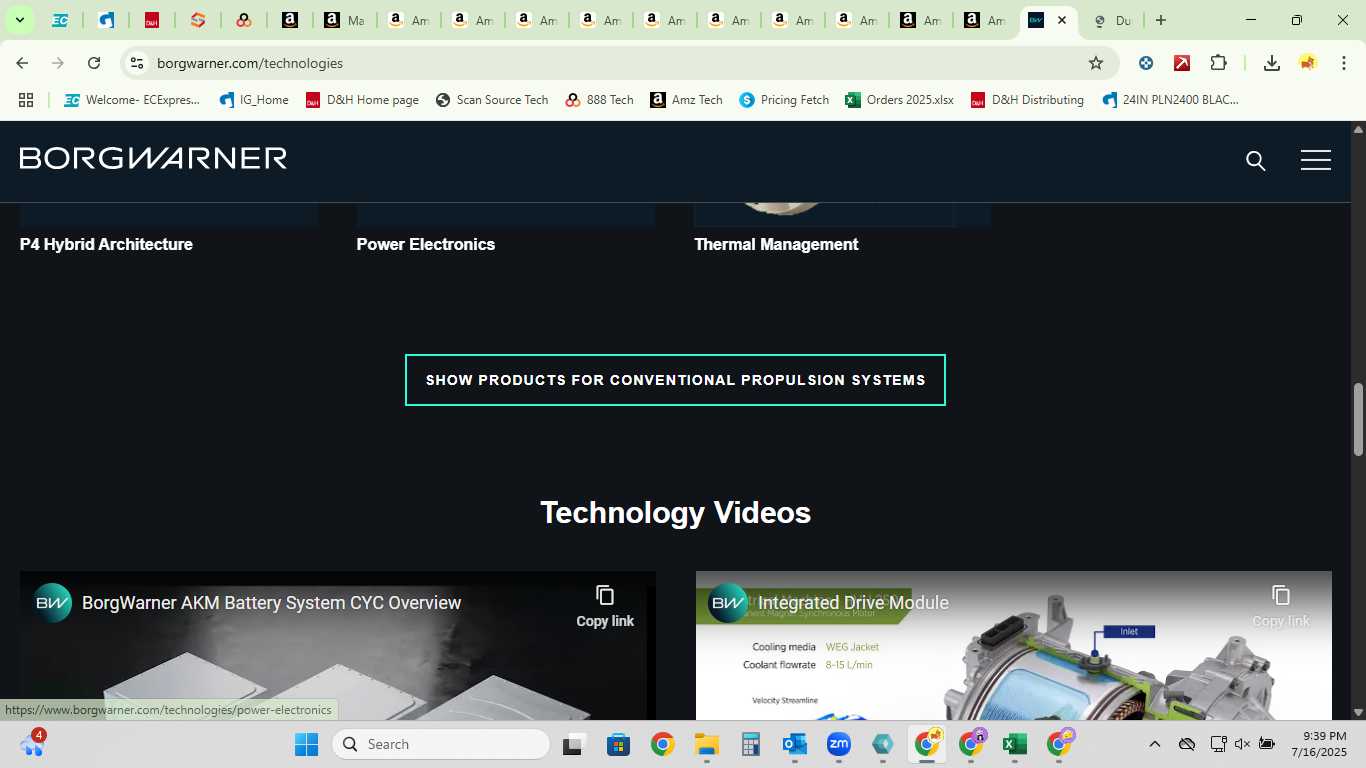Open Chrome extensions puzzle icon

pos(1218,63)
